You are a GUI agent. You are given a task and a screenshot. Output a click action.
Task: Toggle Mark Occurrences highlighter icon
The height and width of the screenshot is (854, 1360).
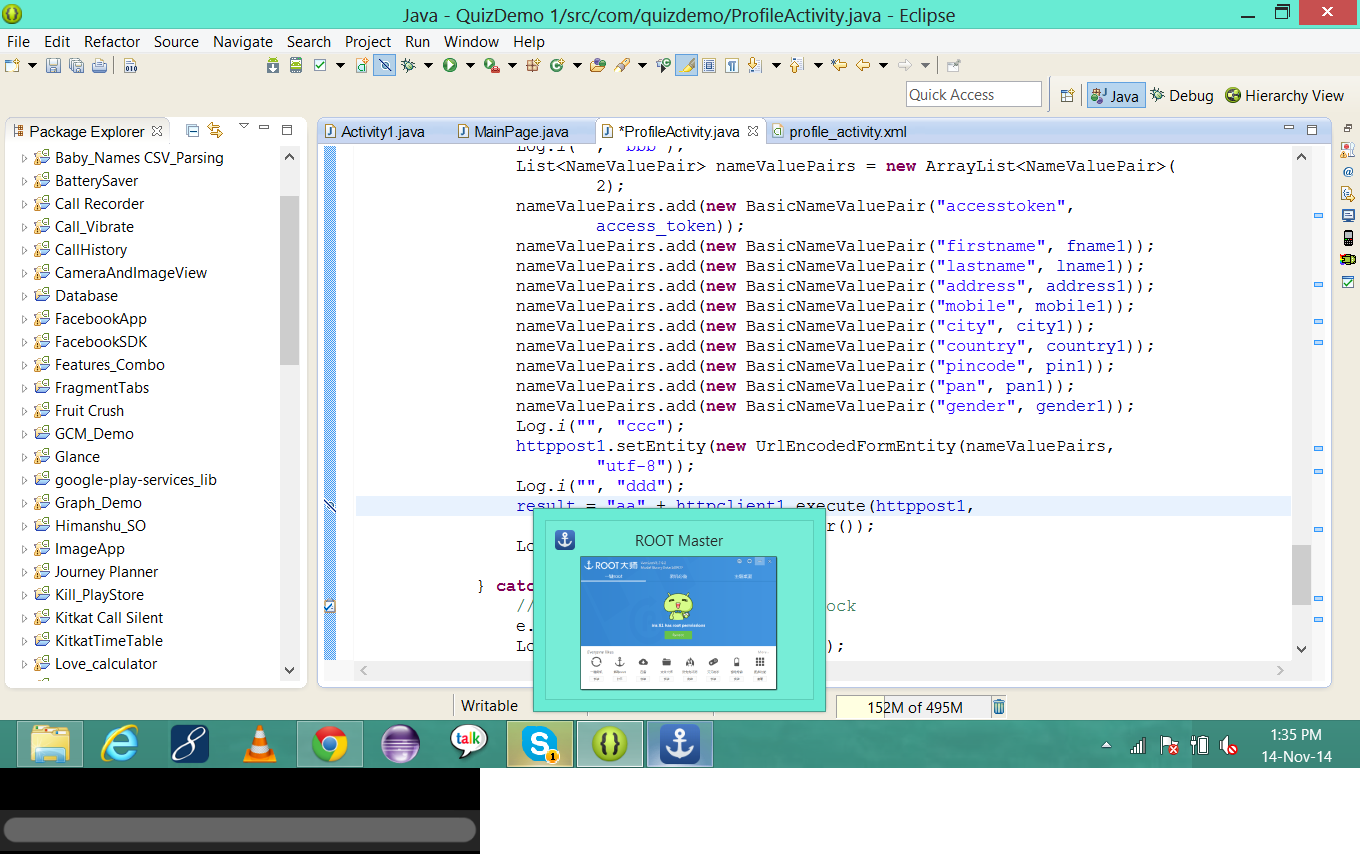click(686, 65)
